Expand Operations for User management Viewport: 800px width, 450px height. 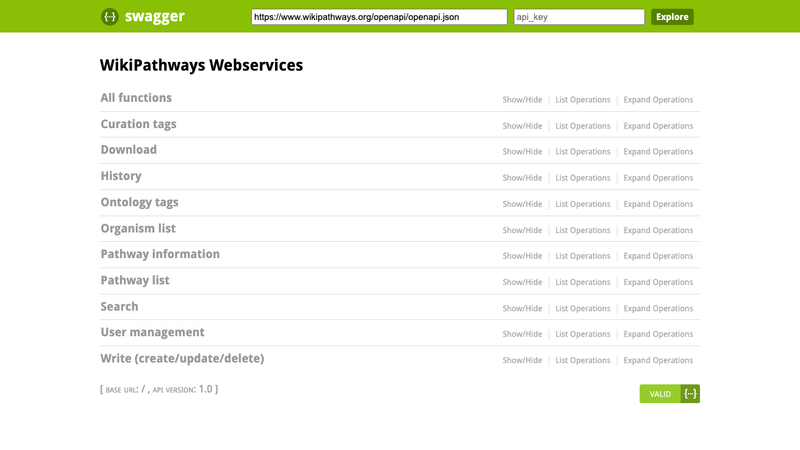(658, 334)
